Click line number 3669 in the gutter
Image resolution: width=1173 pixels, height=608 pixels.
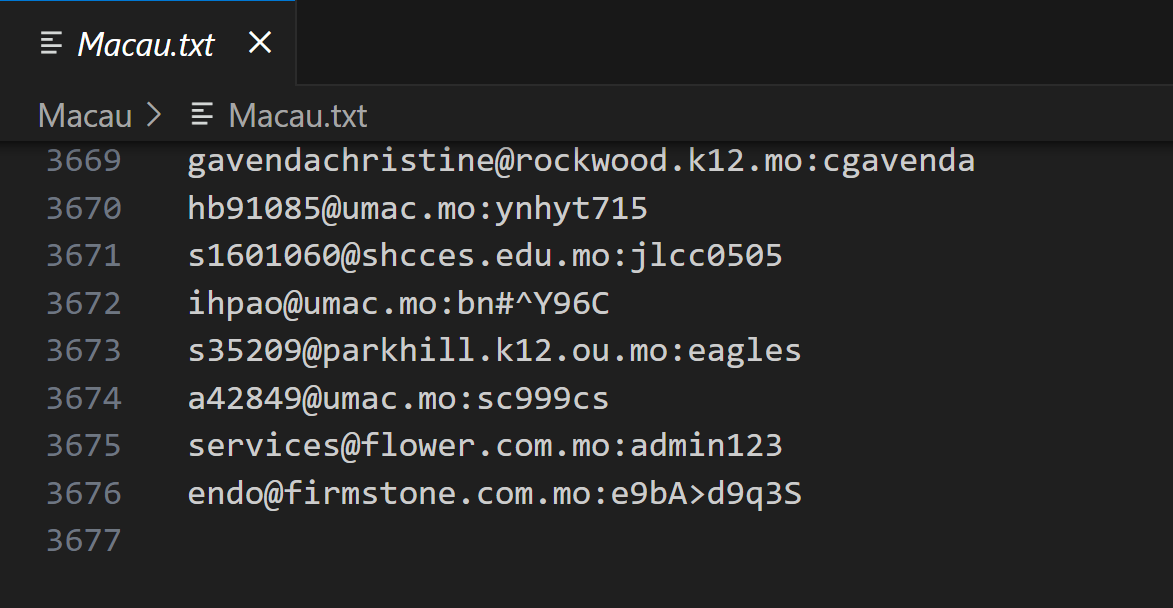coord(84,161)
